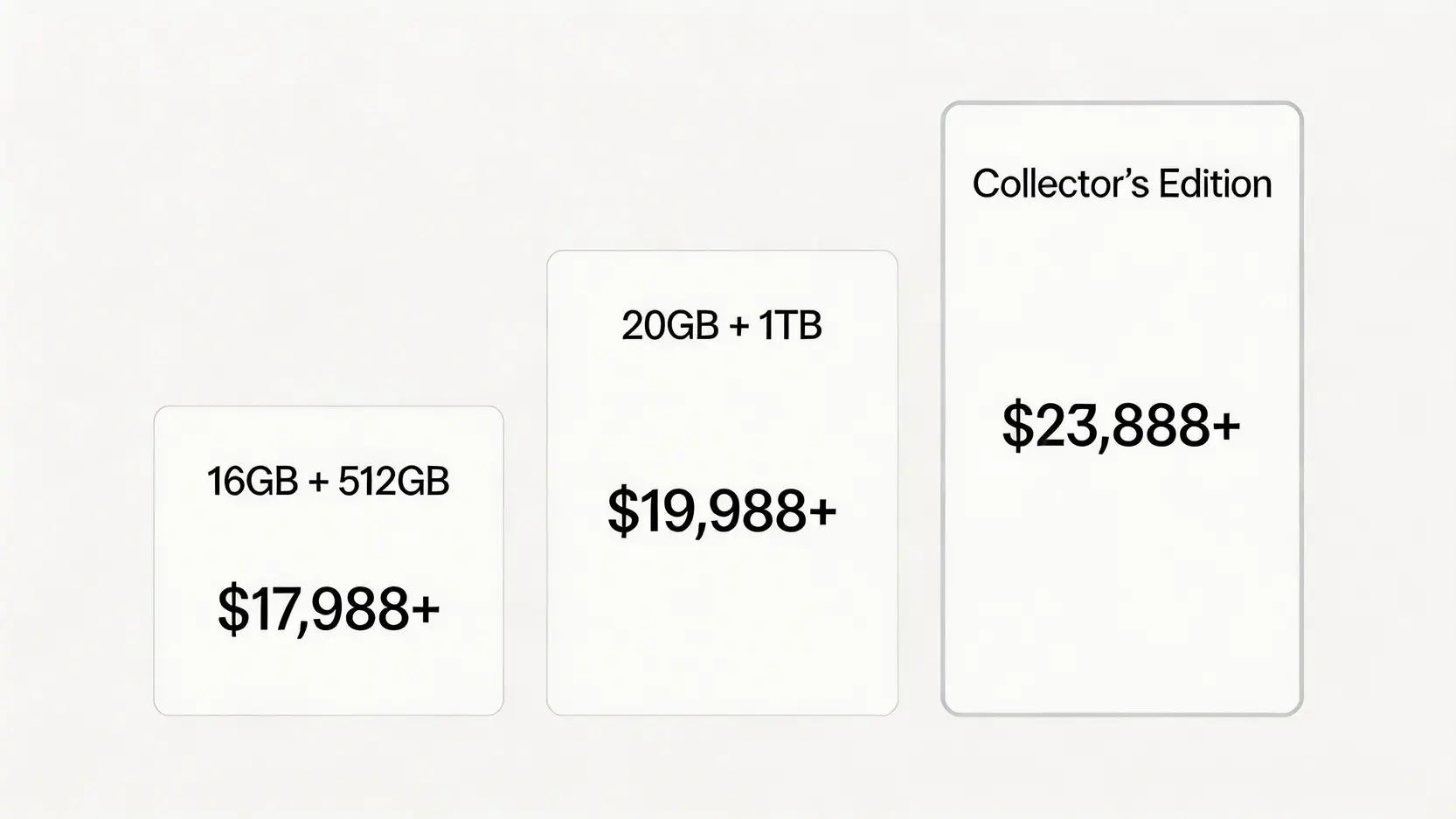The height and width of the screenshot is (819, 1456).
Task: Click the dollar sign of the $17,988+ price
Action: point(232,610)
